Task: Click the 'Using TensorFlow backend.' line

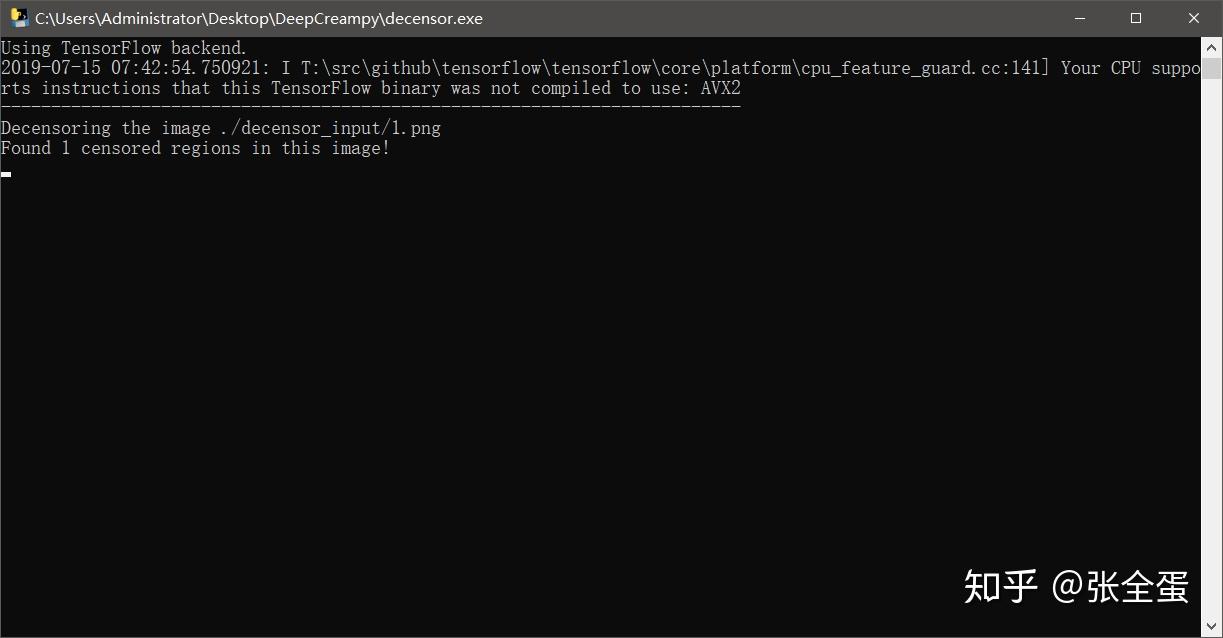Action: (x=124, y=48)
